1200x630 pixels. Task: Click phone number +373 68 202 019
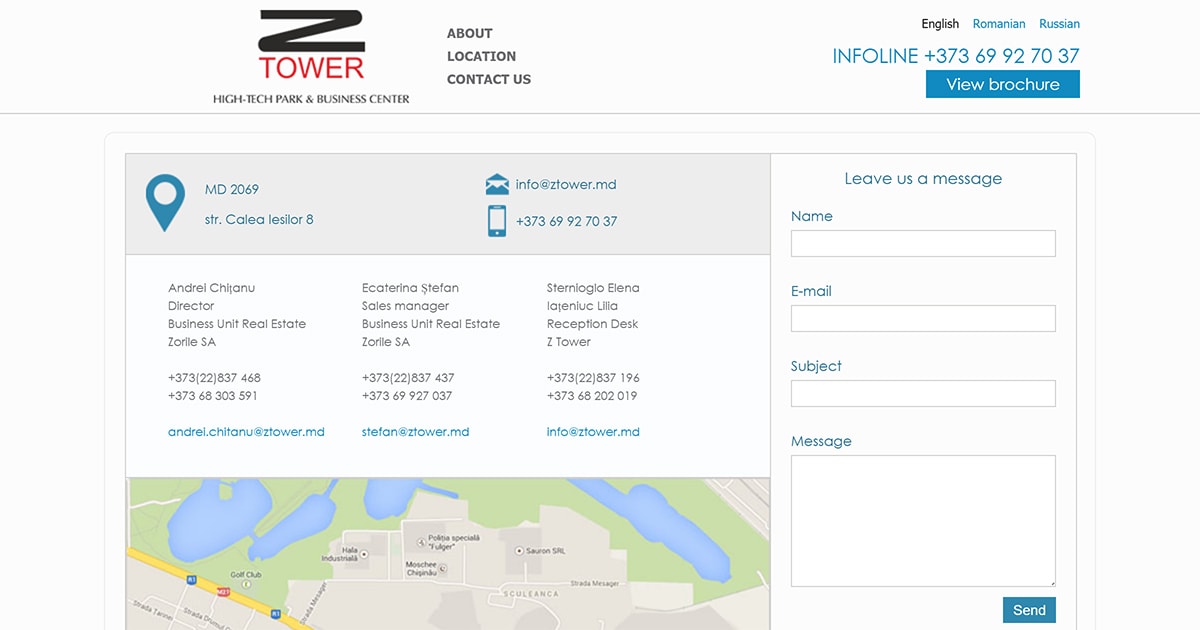(x=592, y=396)
